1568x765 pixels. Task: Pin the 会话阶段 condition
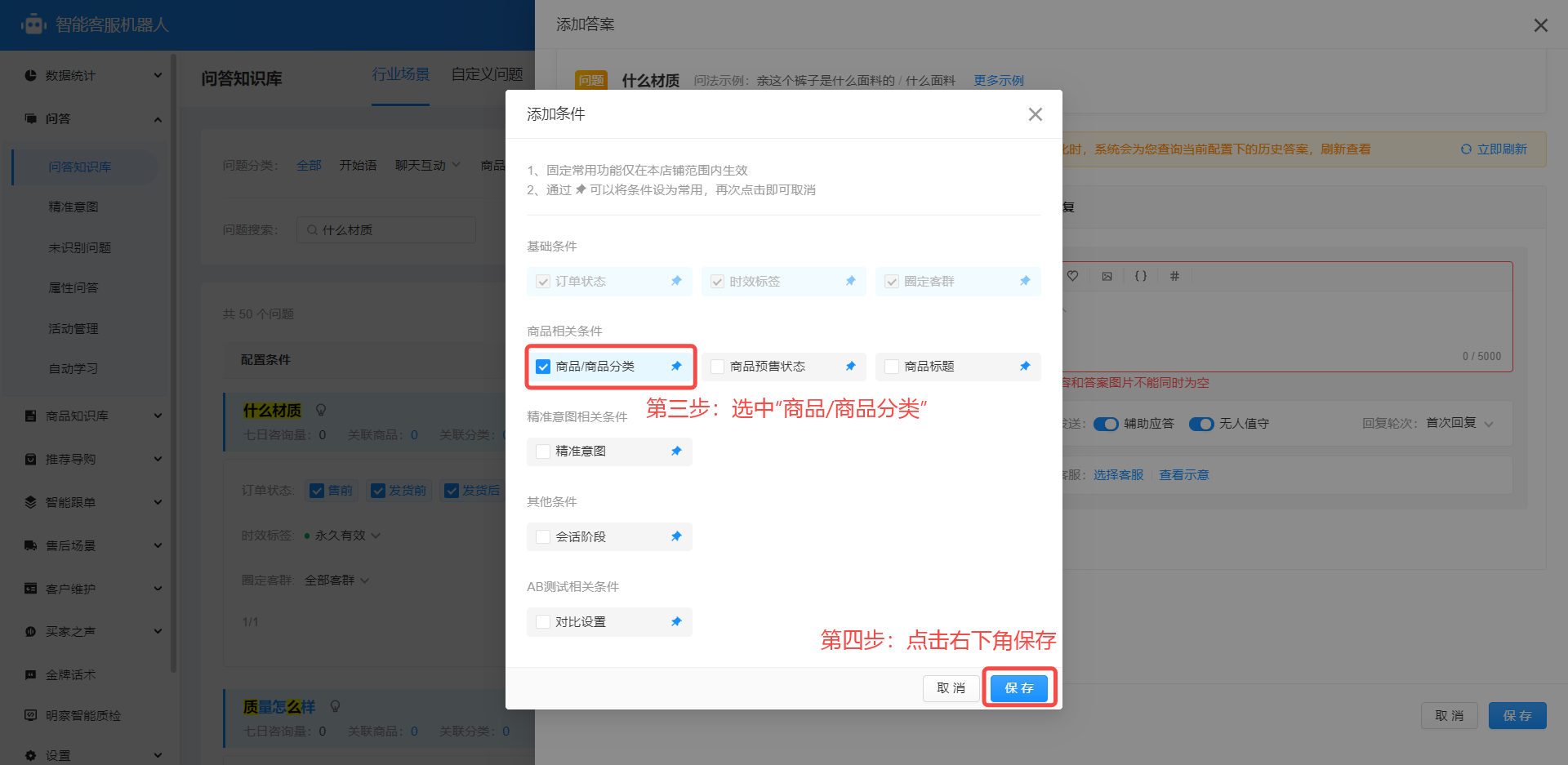tap(676, 536)
